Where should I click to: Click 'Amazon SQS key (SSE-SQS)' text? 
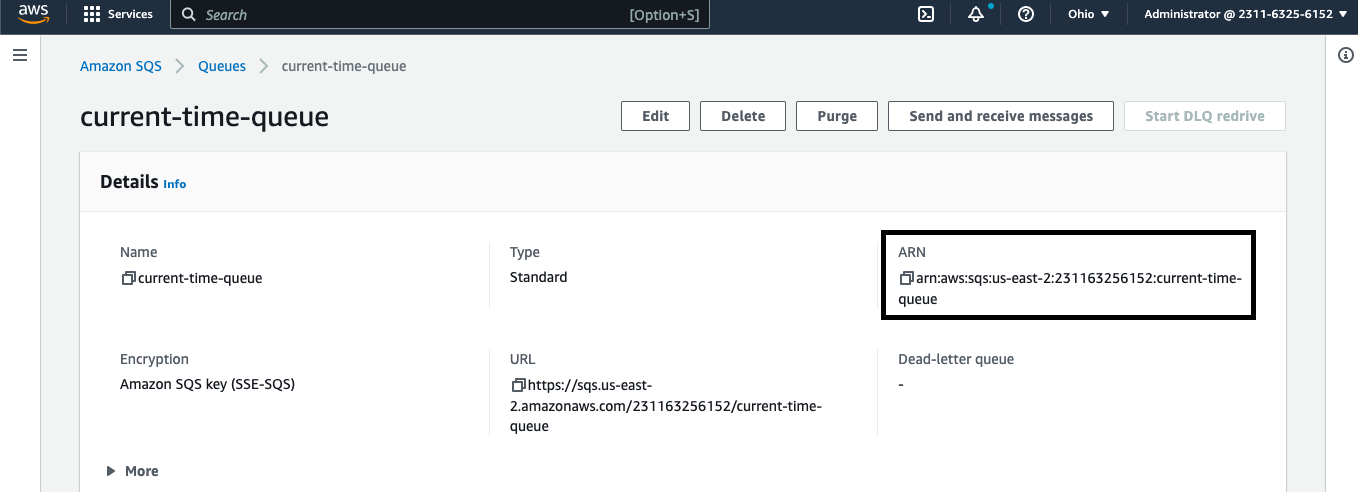pyautogui.click(x=207, y=384)
